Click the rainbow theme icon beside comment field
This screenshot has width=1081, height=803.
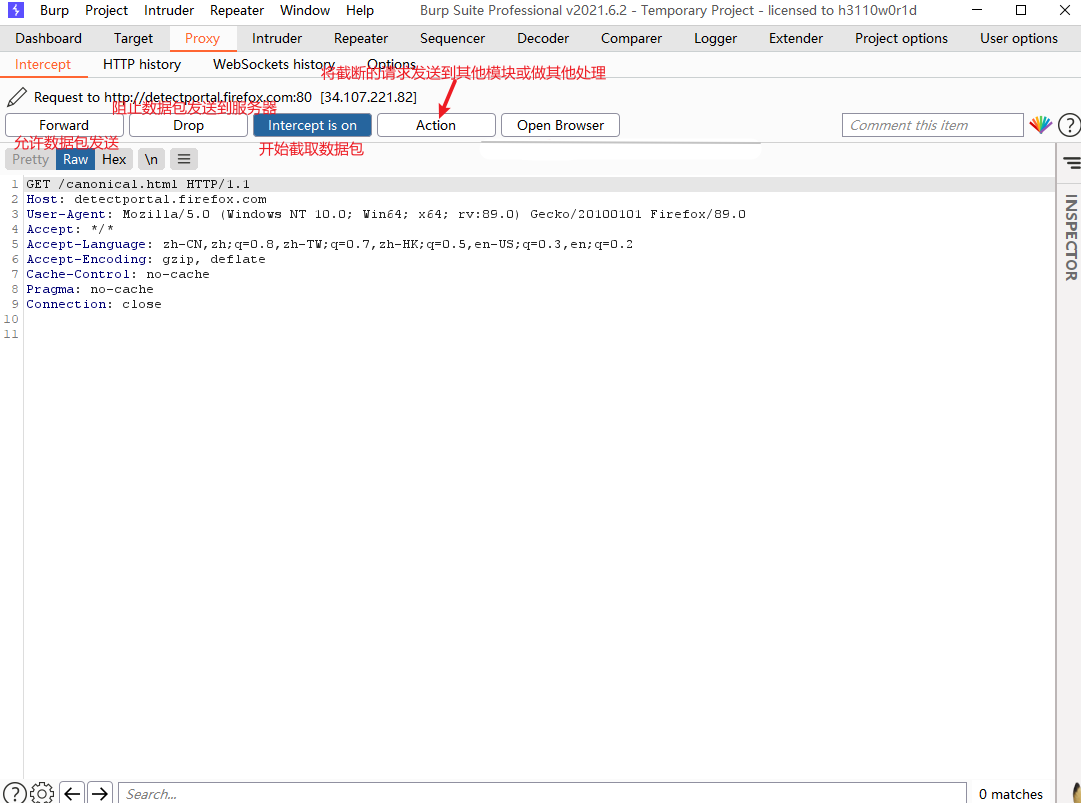pyautogui.click(x=1040, y=124)
